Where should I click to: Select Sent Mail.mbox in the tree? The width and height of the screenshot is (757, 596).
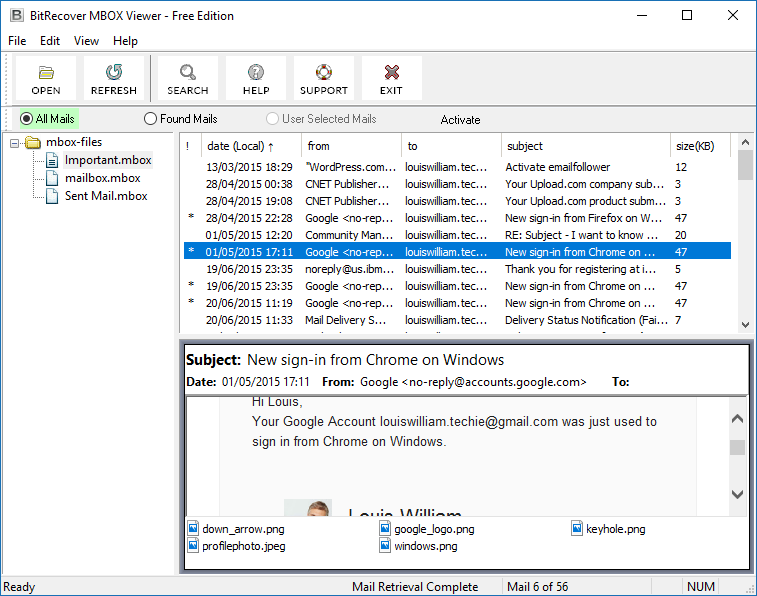coord(105,196)
